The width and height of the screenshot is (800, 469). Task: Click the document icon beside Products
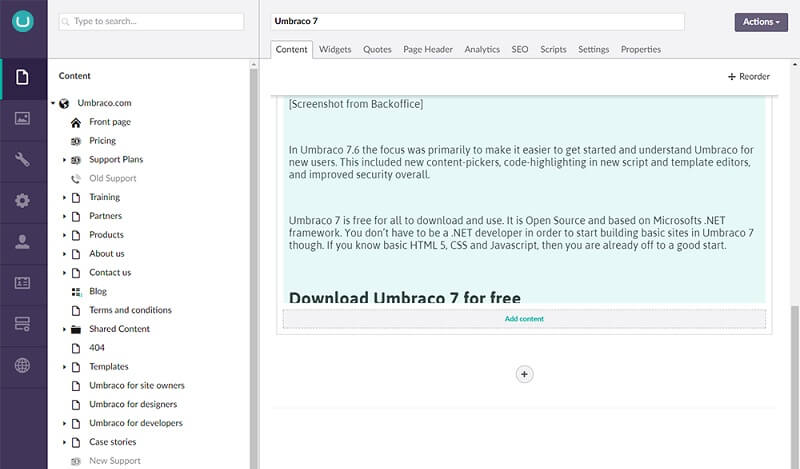[x=76, y=235]
